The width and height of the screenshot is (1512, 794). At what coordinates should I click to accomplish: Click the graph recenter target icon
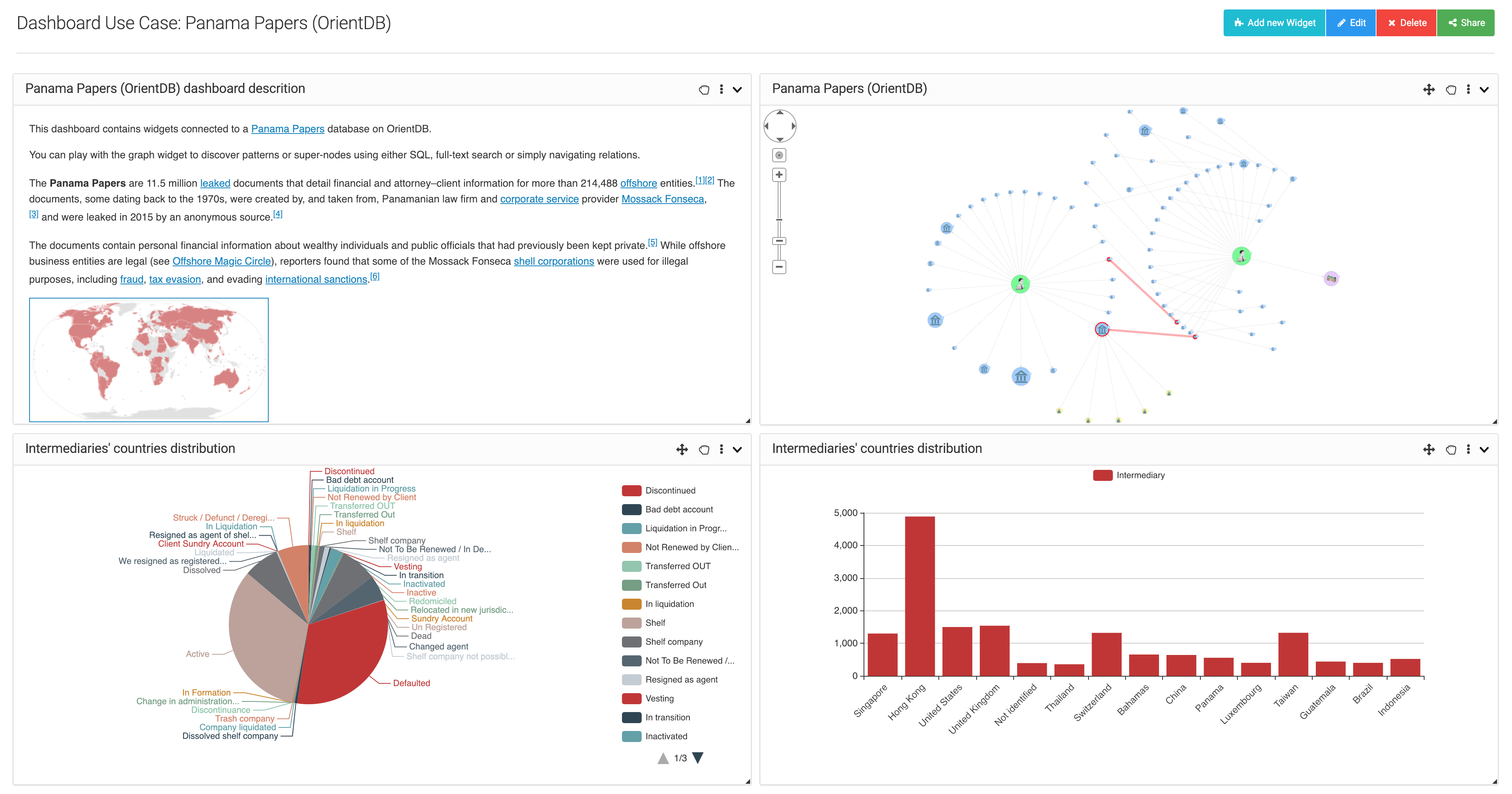pyautogui.click(x=779, y=155)
